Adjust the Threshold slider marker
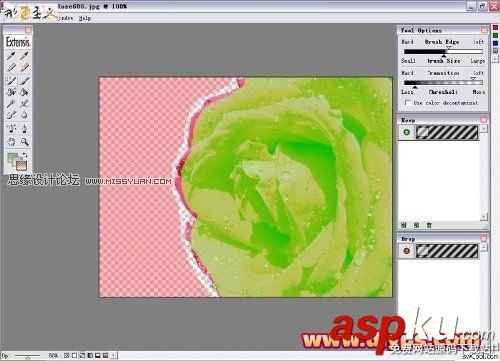The width and height of the screenshot is (500, 361). tap(415, 87)
